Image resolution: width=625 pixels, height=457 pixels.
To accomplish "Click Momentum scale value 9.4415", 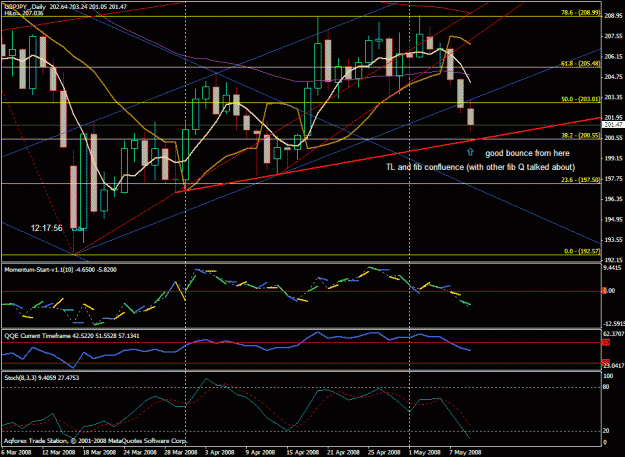I will 613,268.
